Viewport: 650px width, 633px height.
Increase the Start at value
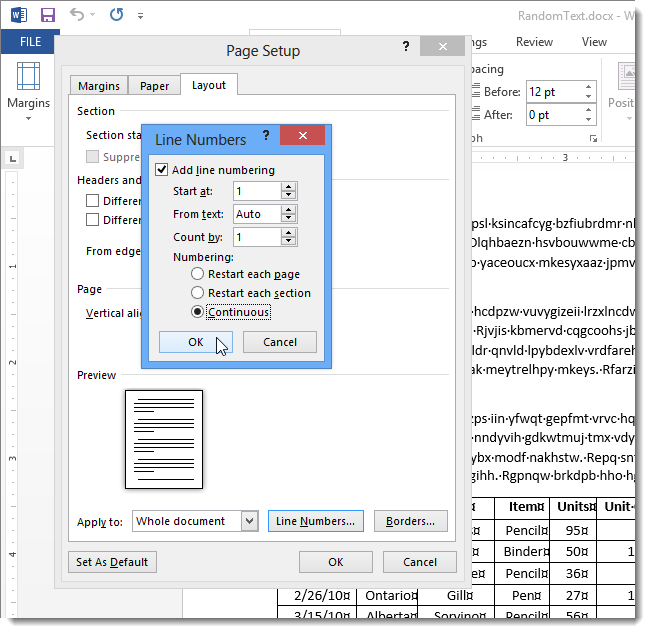coord(289,187)
